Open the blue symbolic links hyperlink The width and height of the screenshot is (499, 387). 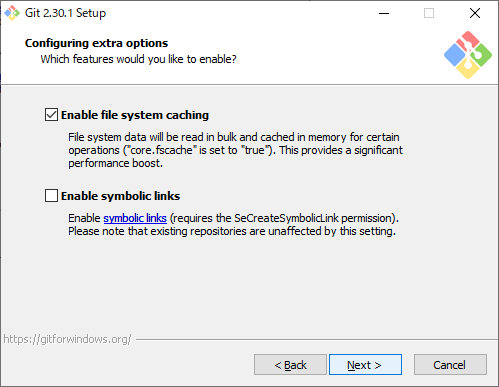pos(135,218)
